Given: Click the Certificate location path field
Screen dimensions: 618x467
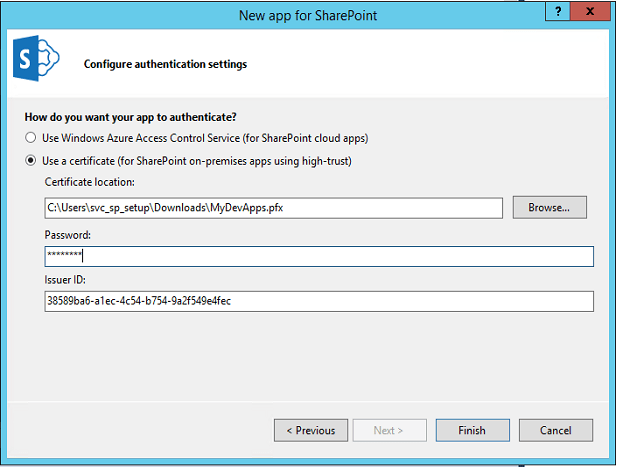Looking at the screenshot, I should pyautogui.click(x=274, y=208).
